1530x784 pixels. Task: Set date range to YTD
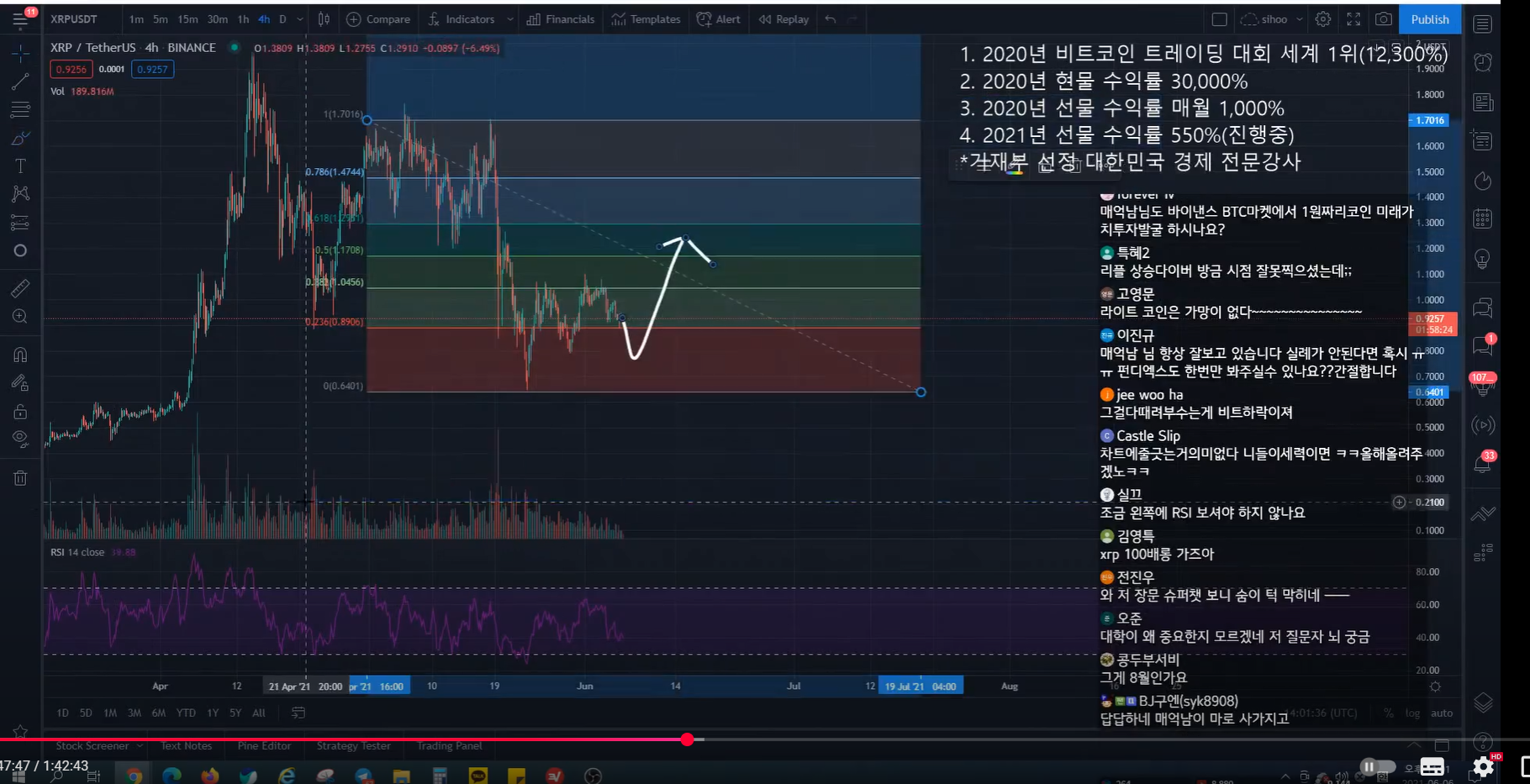(x=186, y=713)
